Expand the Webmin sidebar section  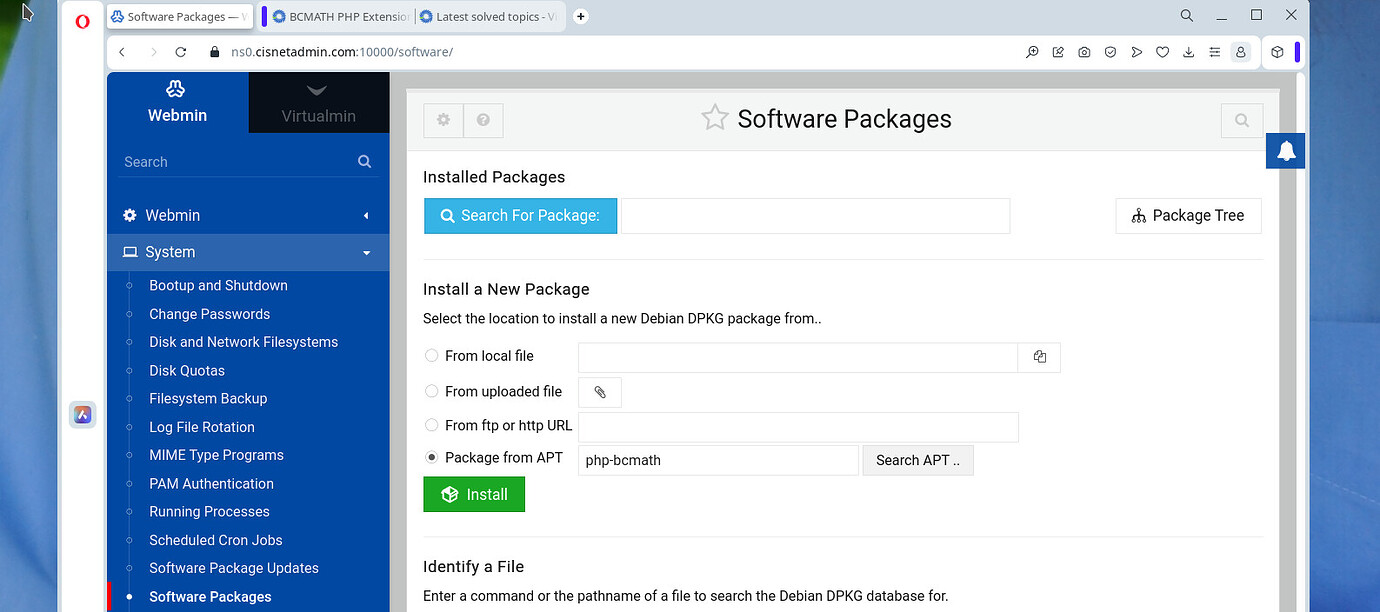[366, 215]
